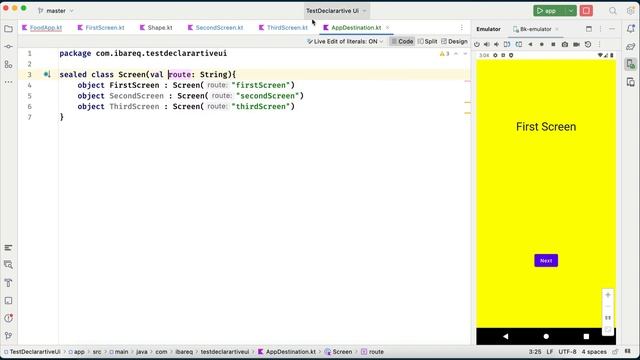
Task: Click the Screen breadcrumb in the navigation bar
Action: 338,351
